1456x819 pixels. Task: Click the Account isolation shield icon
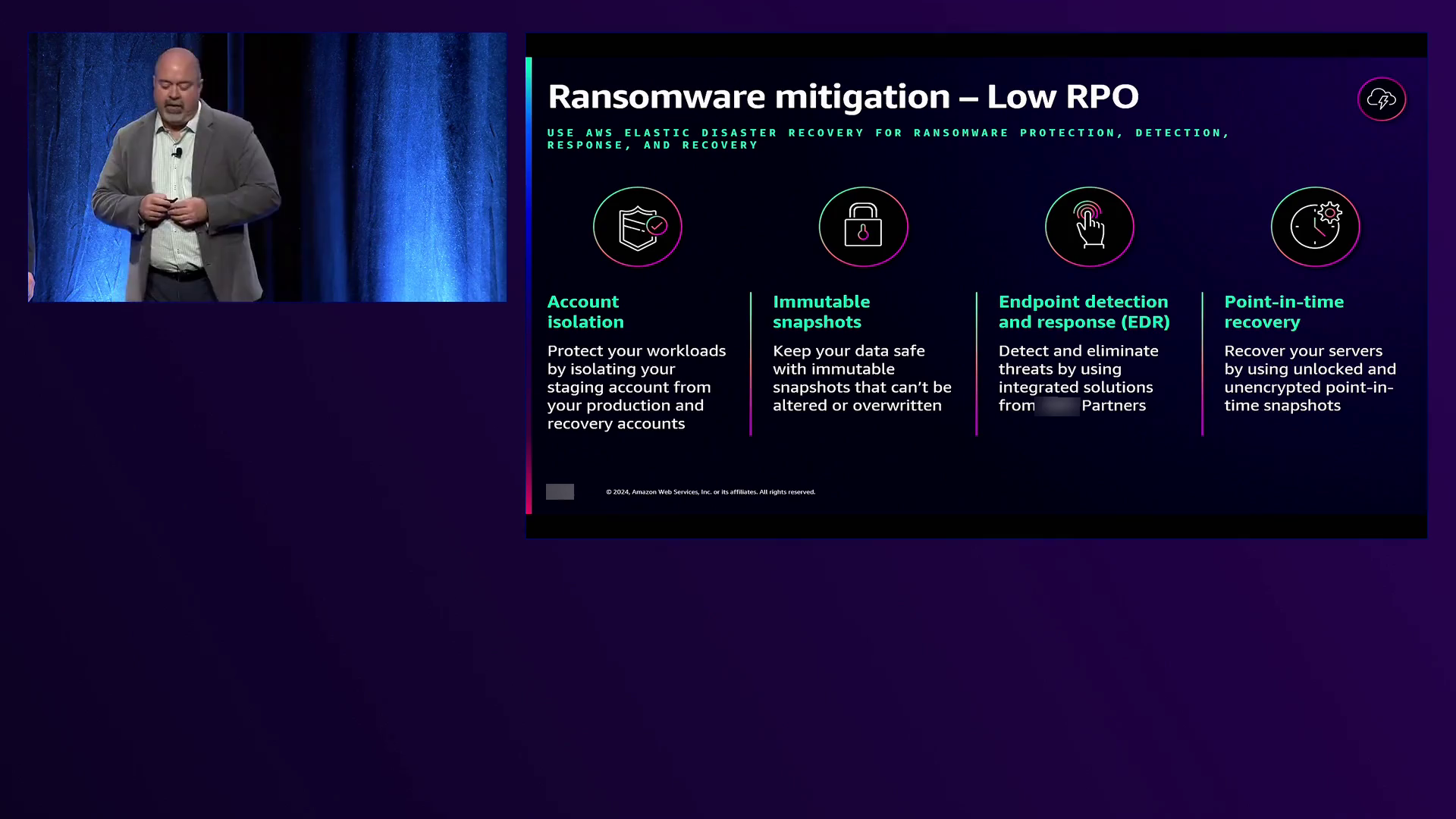638,227
